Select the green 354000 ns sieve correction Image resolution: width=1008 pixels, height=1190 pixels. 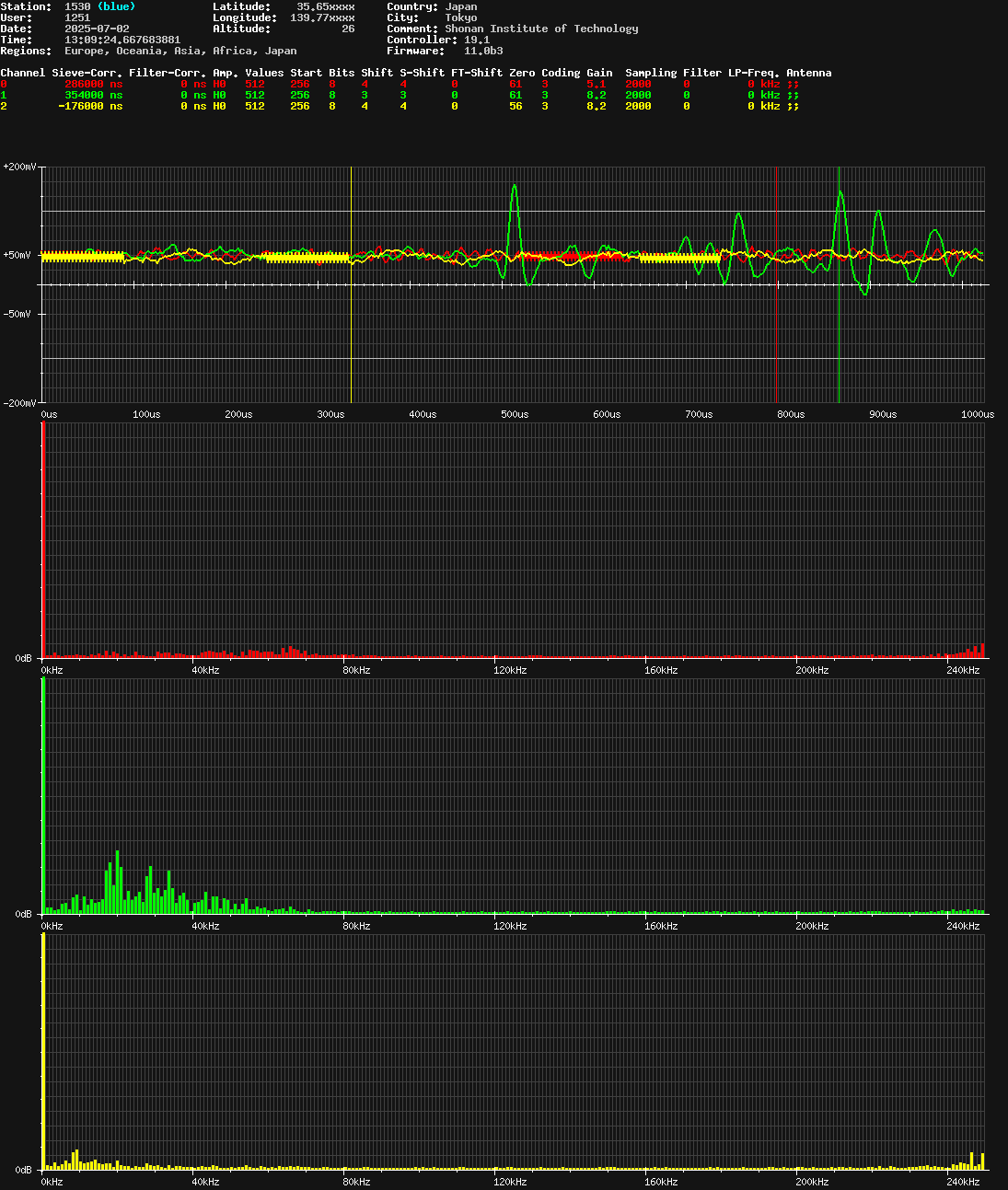click(x=93, y=95)
